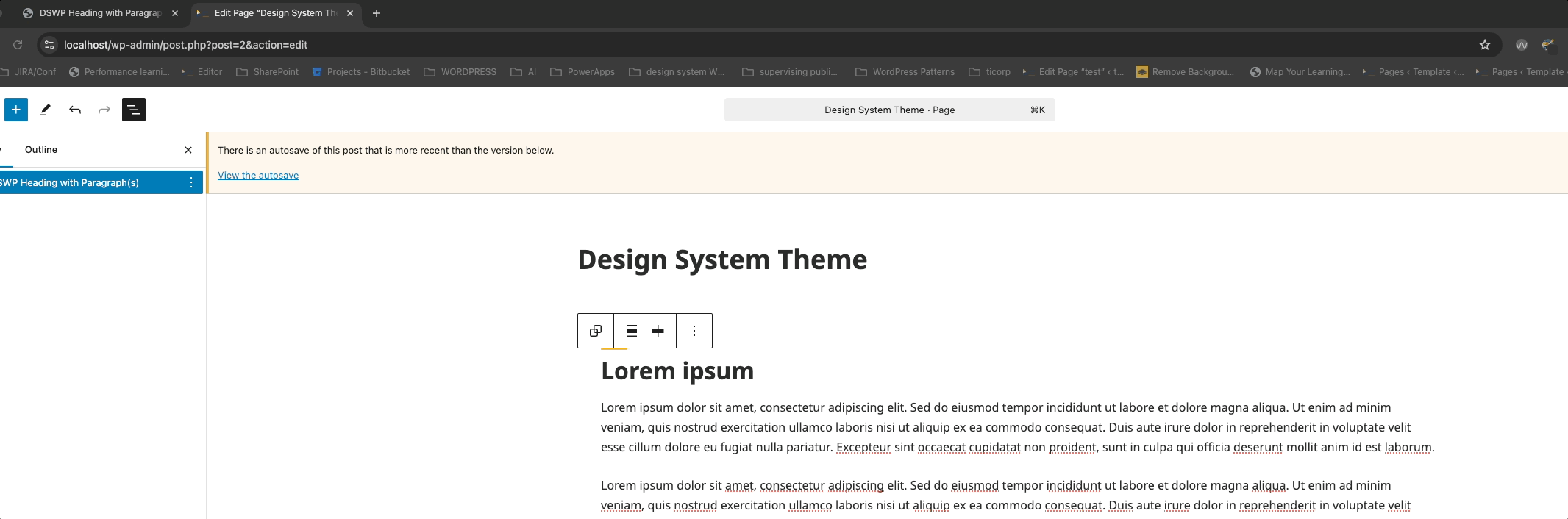1568x519 pixels.
Task: Undo the last editor change
Action: [75, 110]
